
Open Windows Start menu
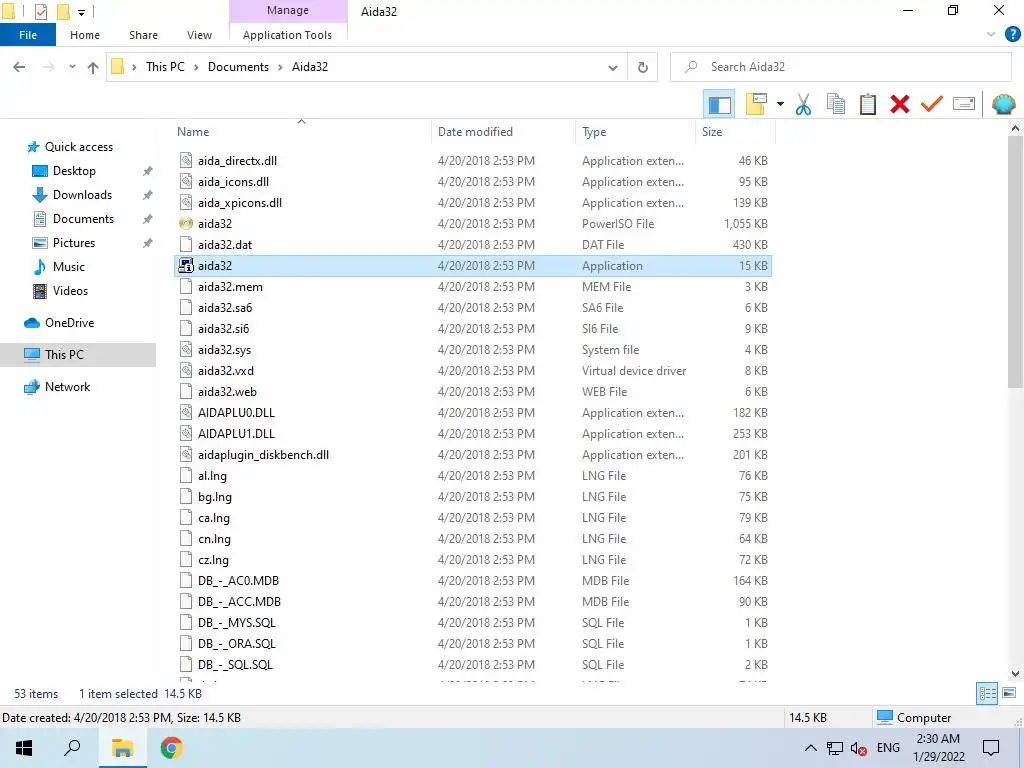24,748
